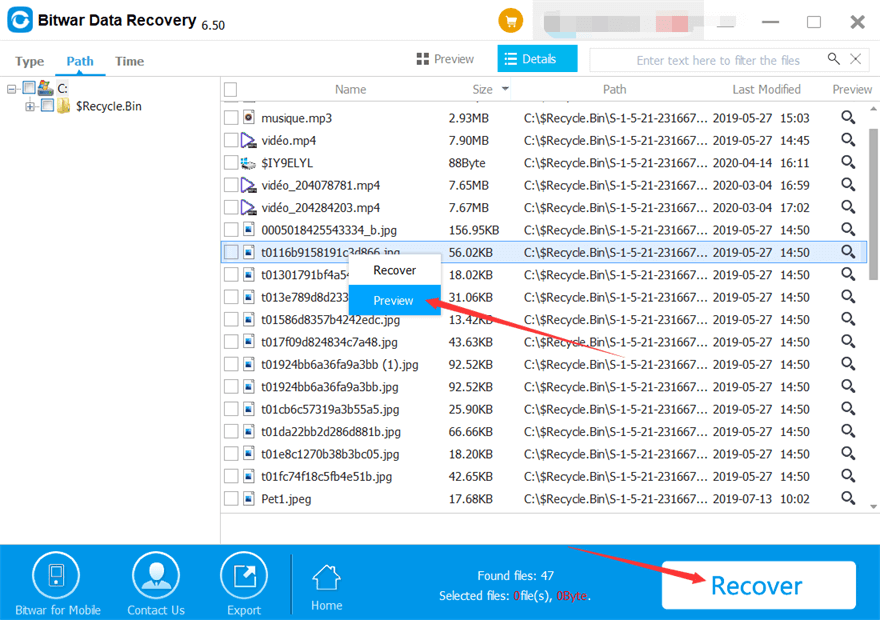Viewport: 880px width, 620px height.
Task: Check the 0005018425543334_b.jpg checkbox
Action: 231,229
